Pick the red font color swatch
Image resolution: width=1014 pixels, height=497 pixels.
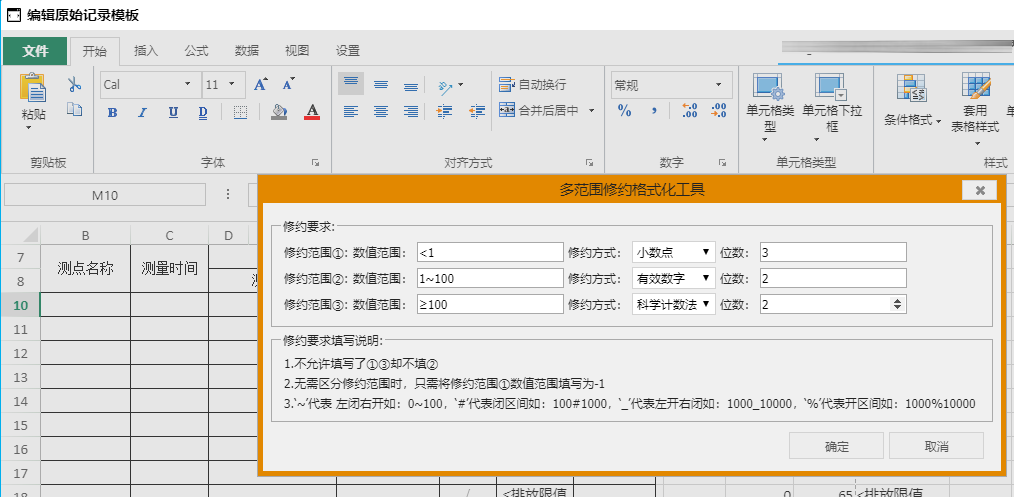[x=312, y=112]
